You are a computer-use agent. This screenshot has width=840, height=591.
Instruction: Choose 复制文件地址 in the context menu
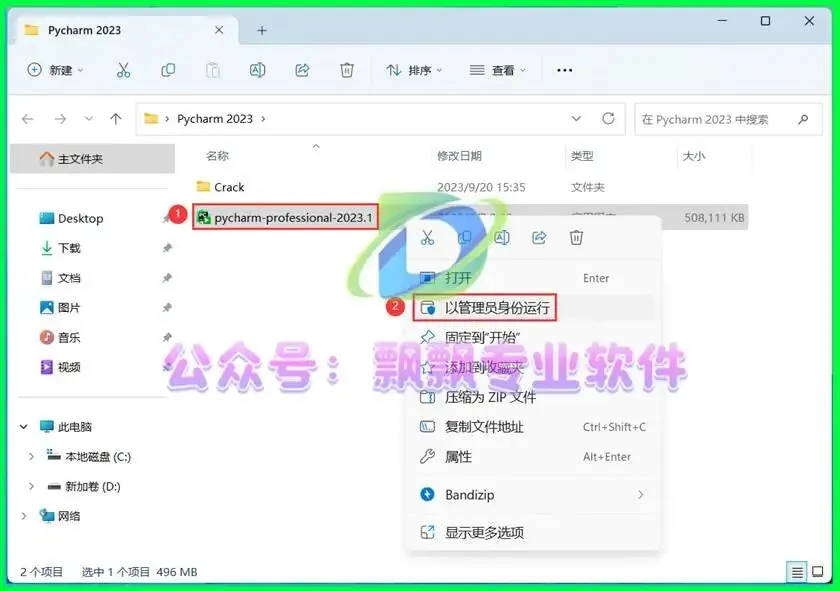pyautogui.click(x=534, y=427)
